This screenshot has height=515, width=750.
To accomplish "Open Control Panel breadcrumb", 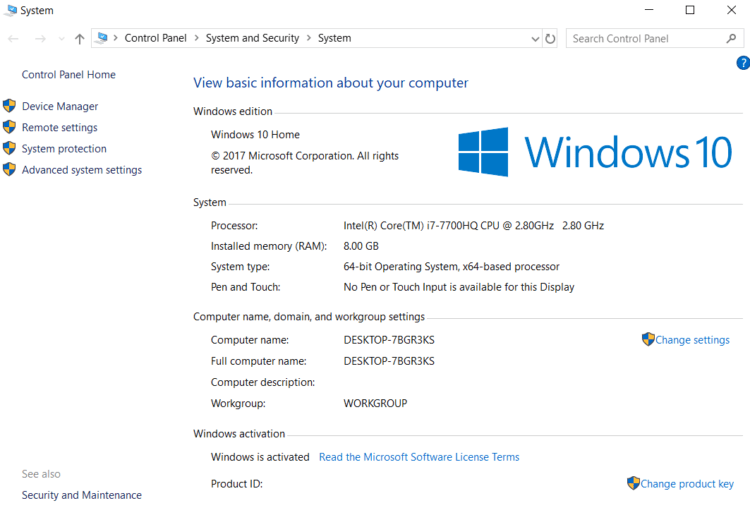I will point(155,38).
